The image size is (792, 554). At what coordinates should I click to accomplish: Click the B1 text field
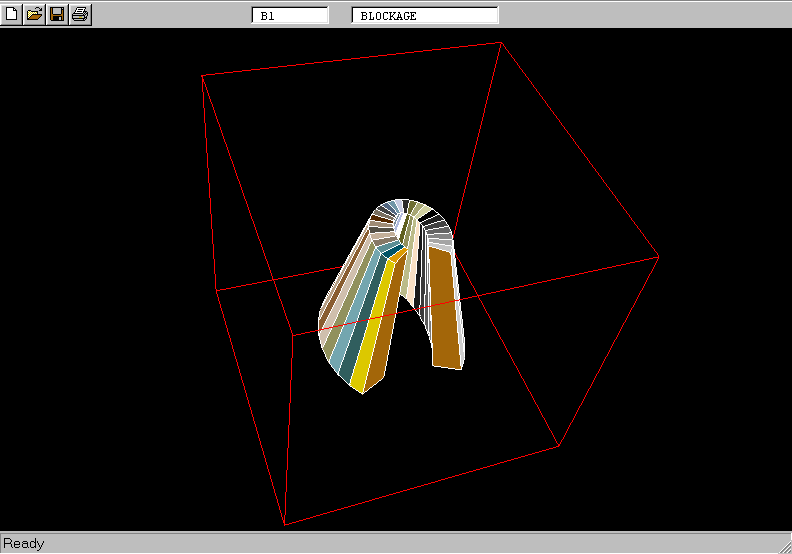point(290,15)
